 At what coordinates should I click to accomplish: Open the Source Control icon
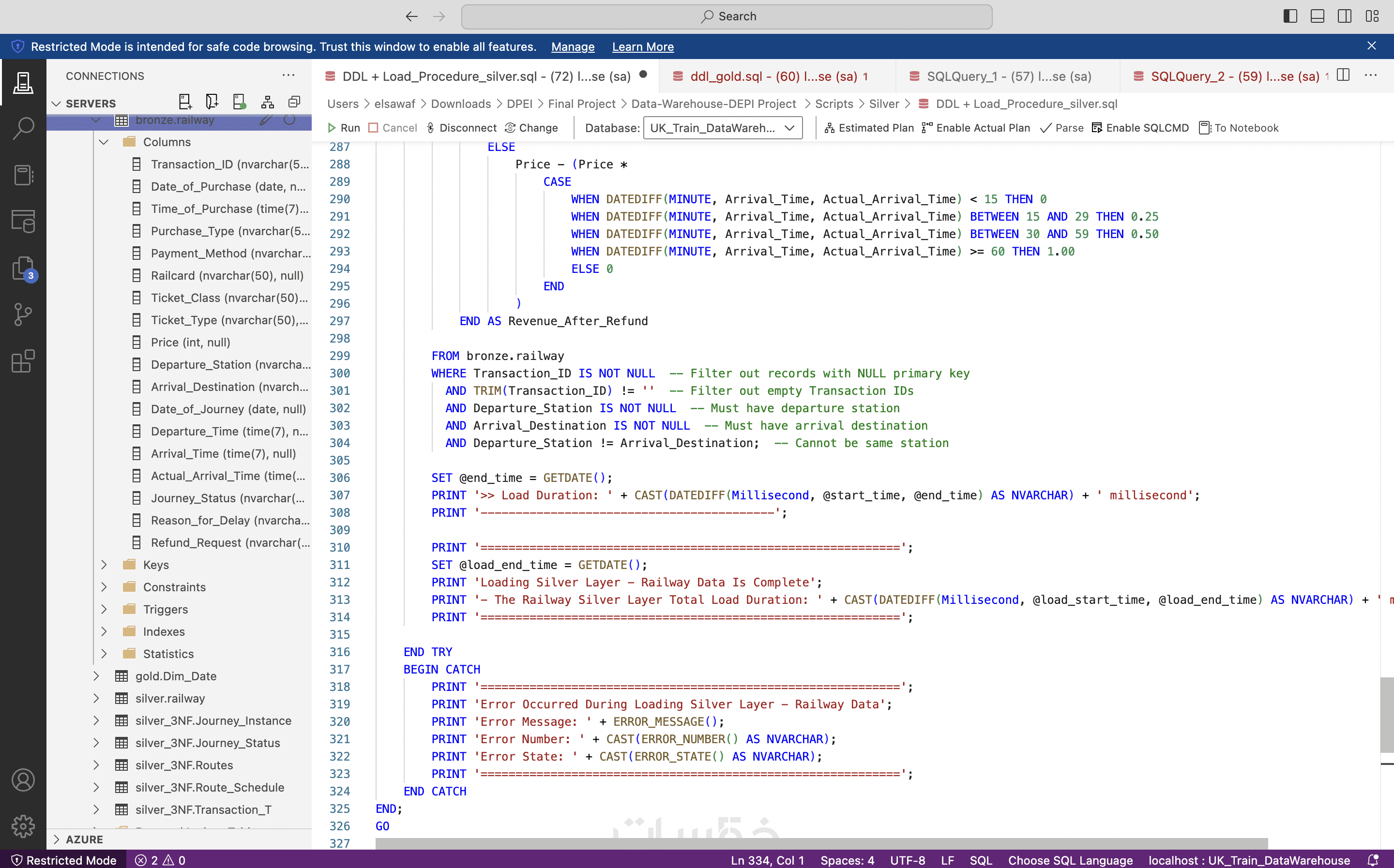(x=23, y=314)
